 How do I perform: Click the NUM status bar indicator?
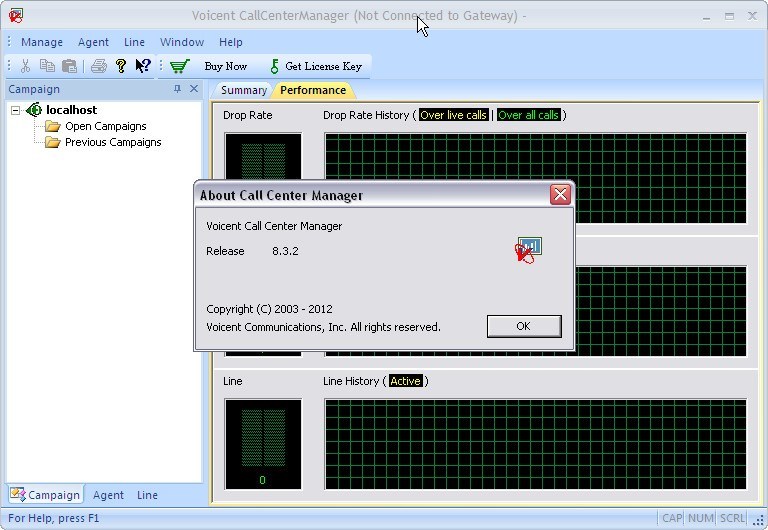click(701, 518)
